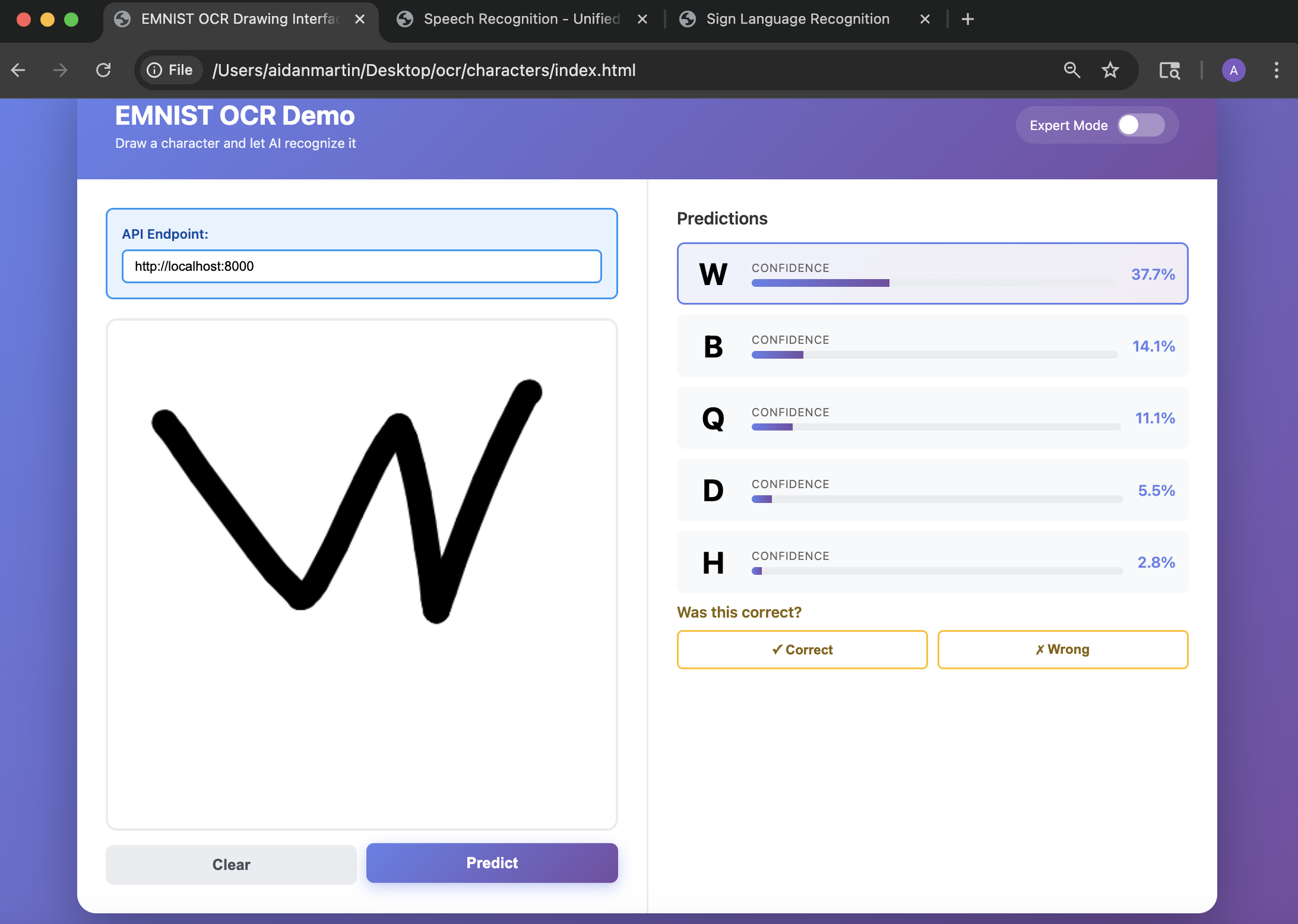Viewport: 1298px width, 924px height.
Task: Click the File site info icon
Action: [x=170, y=70]
